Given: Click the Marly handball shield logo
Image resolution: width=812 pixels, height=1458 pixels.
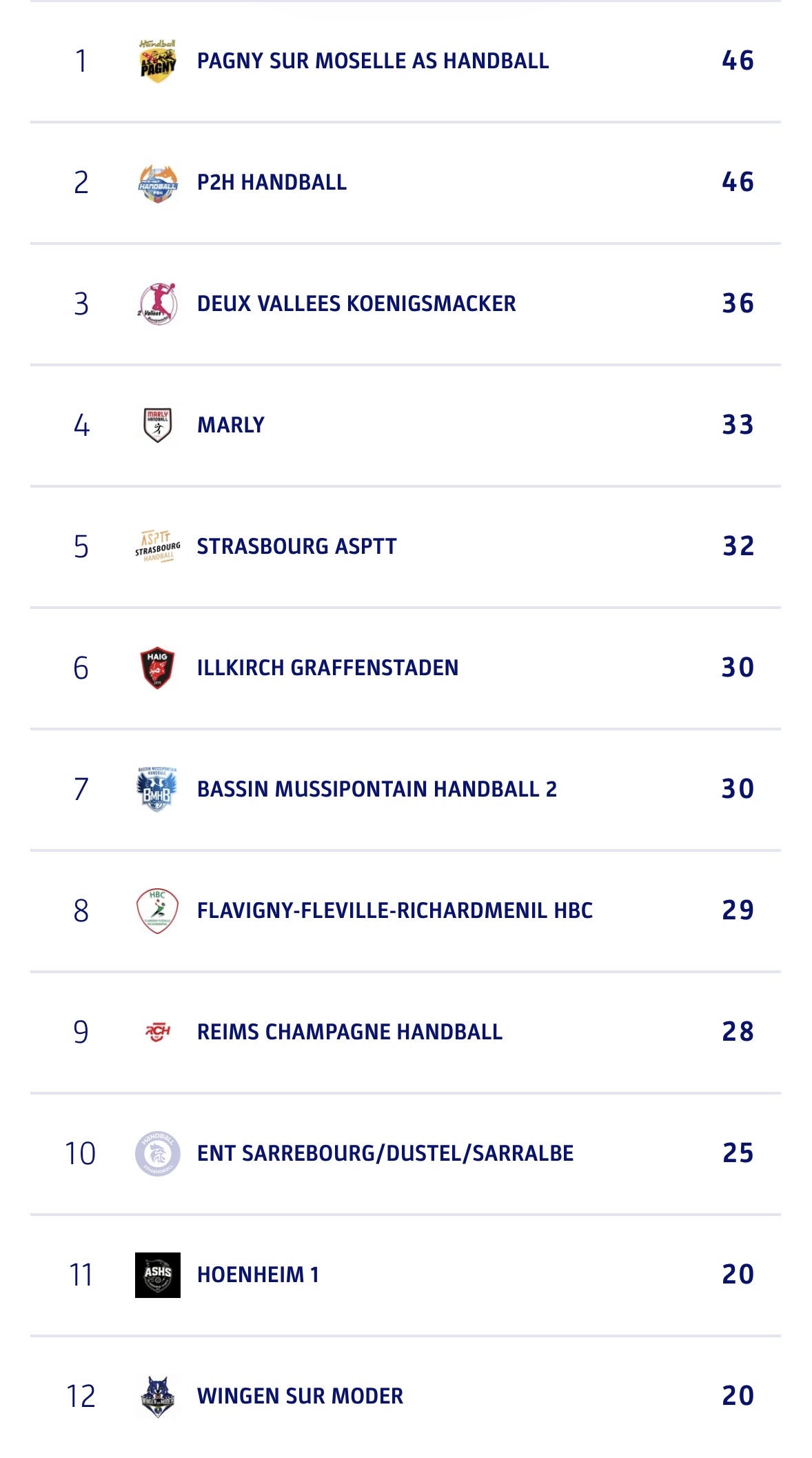Looking at the screenshot, I should pos(158,425).
